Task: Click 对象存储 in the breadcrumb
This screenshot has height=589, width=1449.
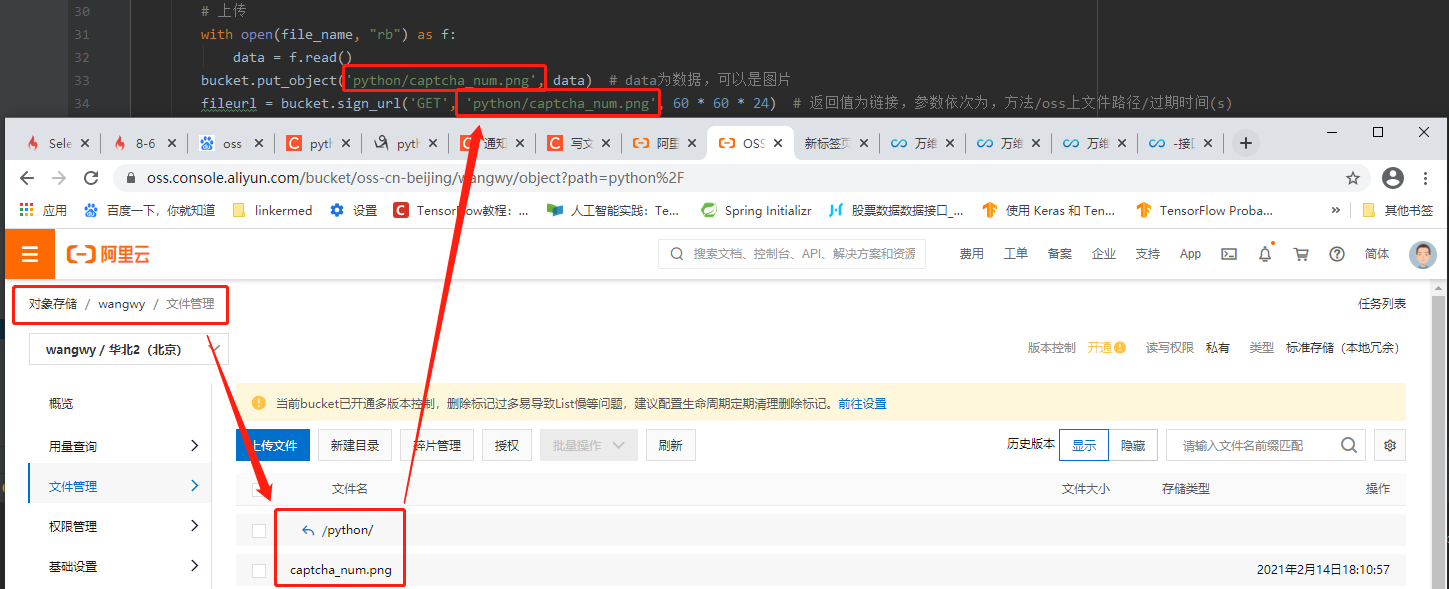Action: click(53, 304)
